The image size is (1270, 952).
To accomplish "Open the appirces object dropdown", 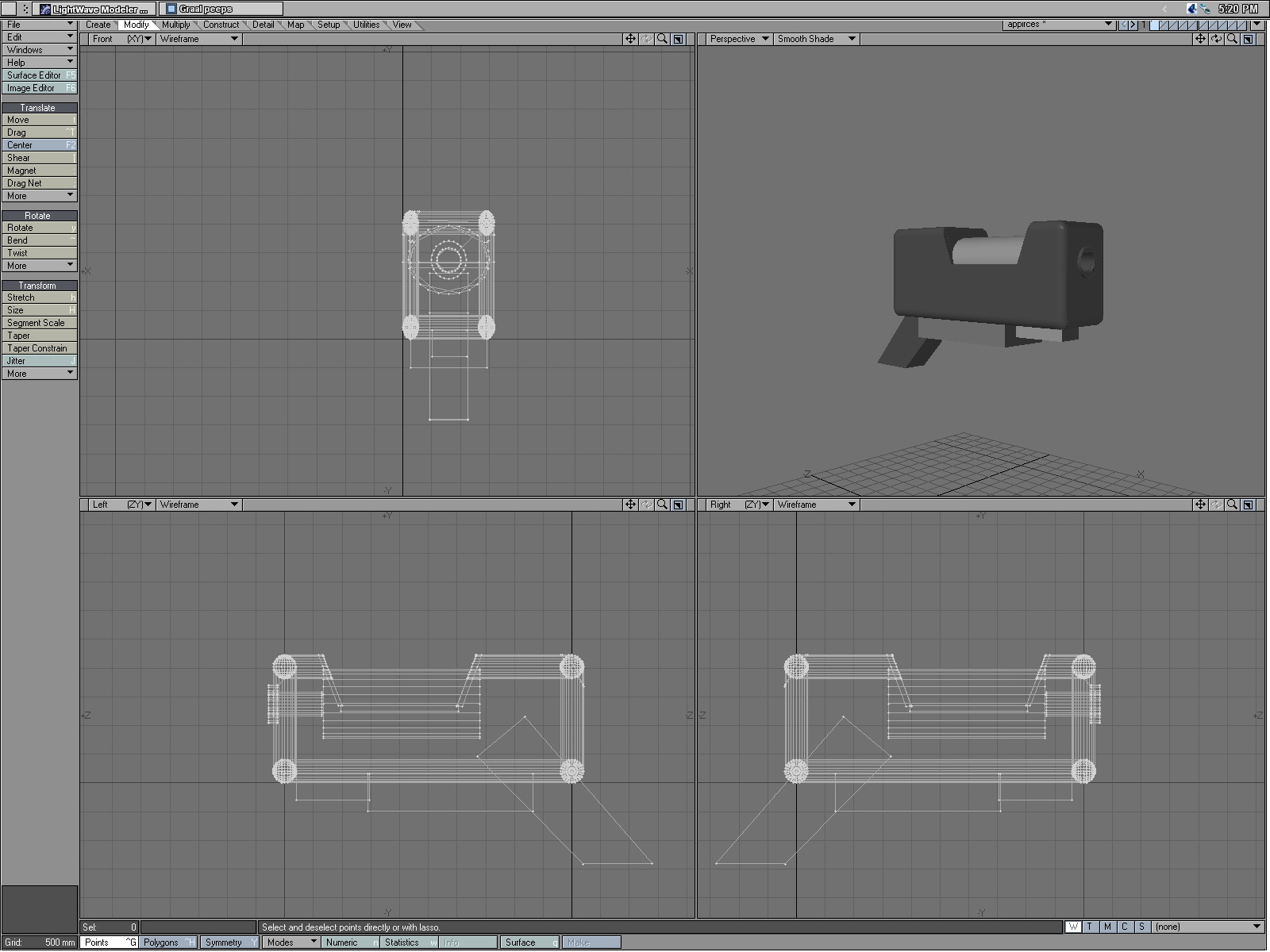I will 1059,25.
